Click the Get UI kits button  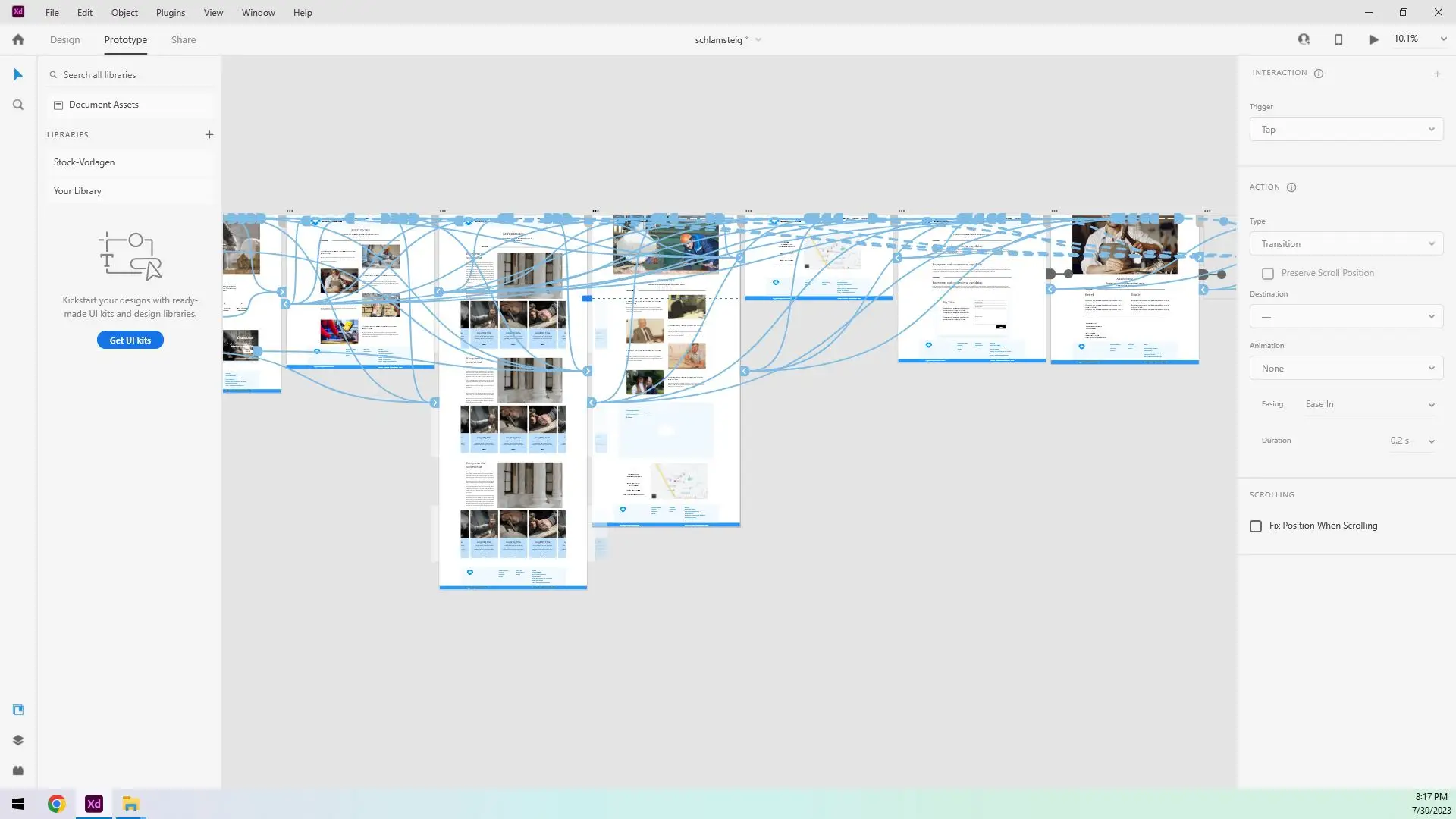[130, 340]
